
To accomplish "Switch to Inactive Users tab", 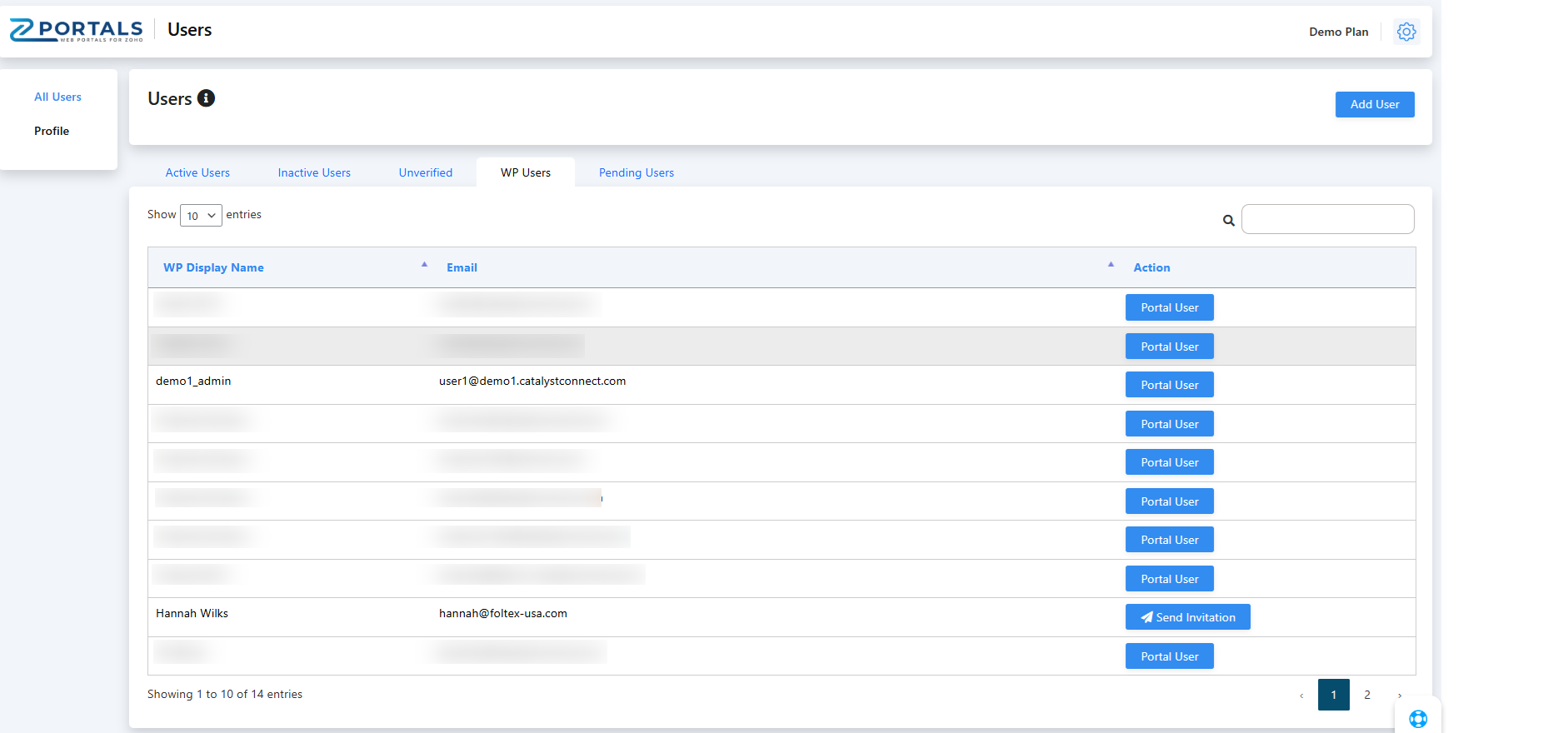I will coord(314,172).
